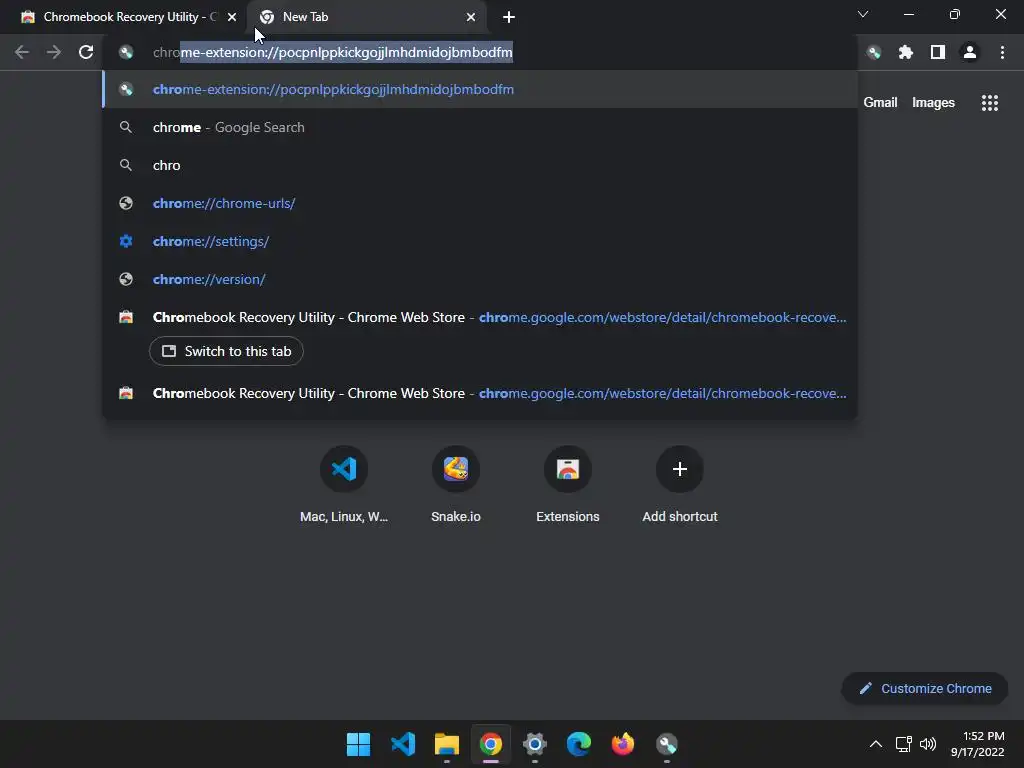1024x768 pixels.
Task: Open the Extensions shortcut tile
Action: (x=568, y=485)
